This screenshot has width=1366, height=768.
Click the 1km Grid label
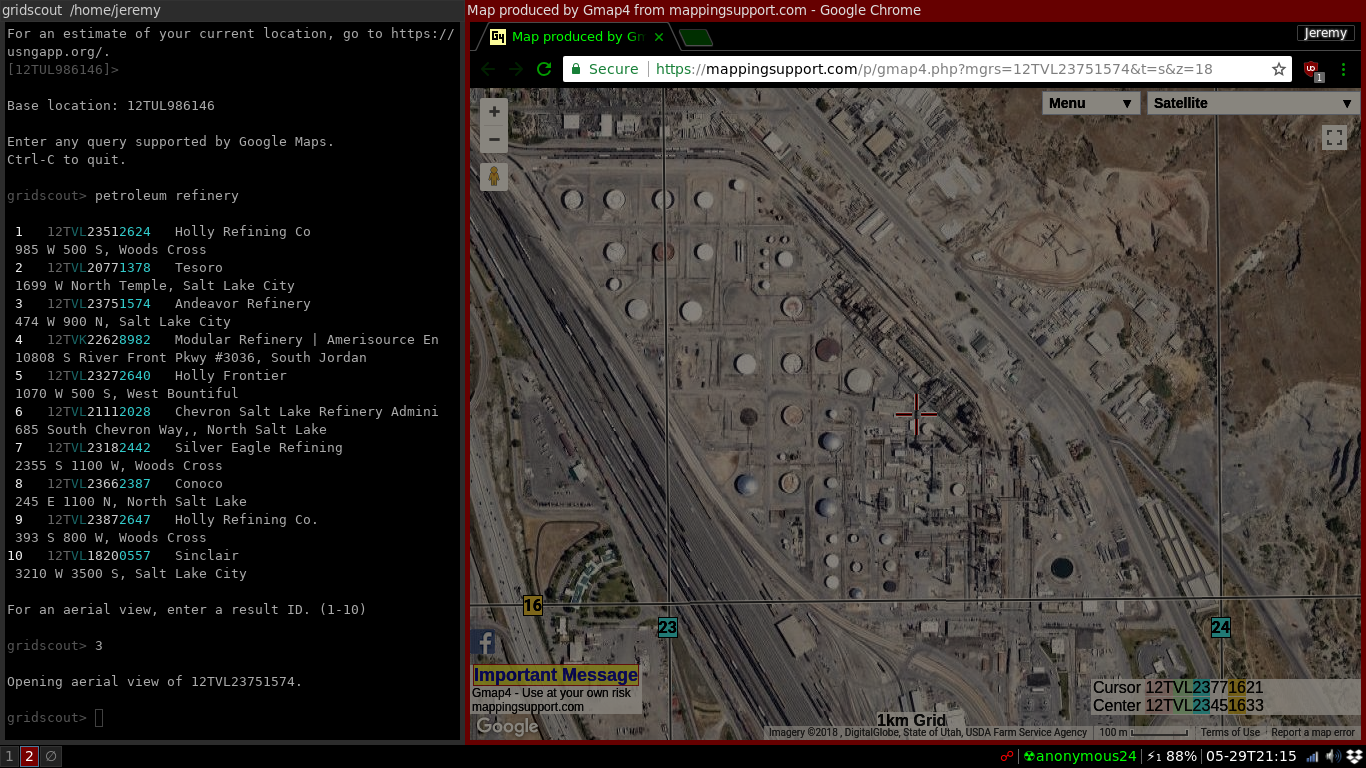pyautogui.click(x=911, y=720)
